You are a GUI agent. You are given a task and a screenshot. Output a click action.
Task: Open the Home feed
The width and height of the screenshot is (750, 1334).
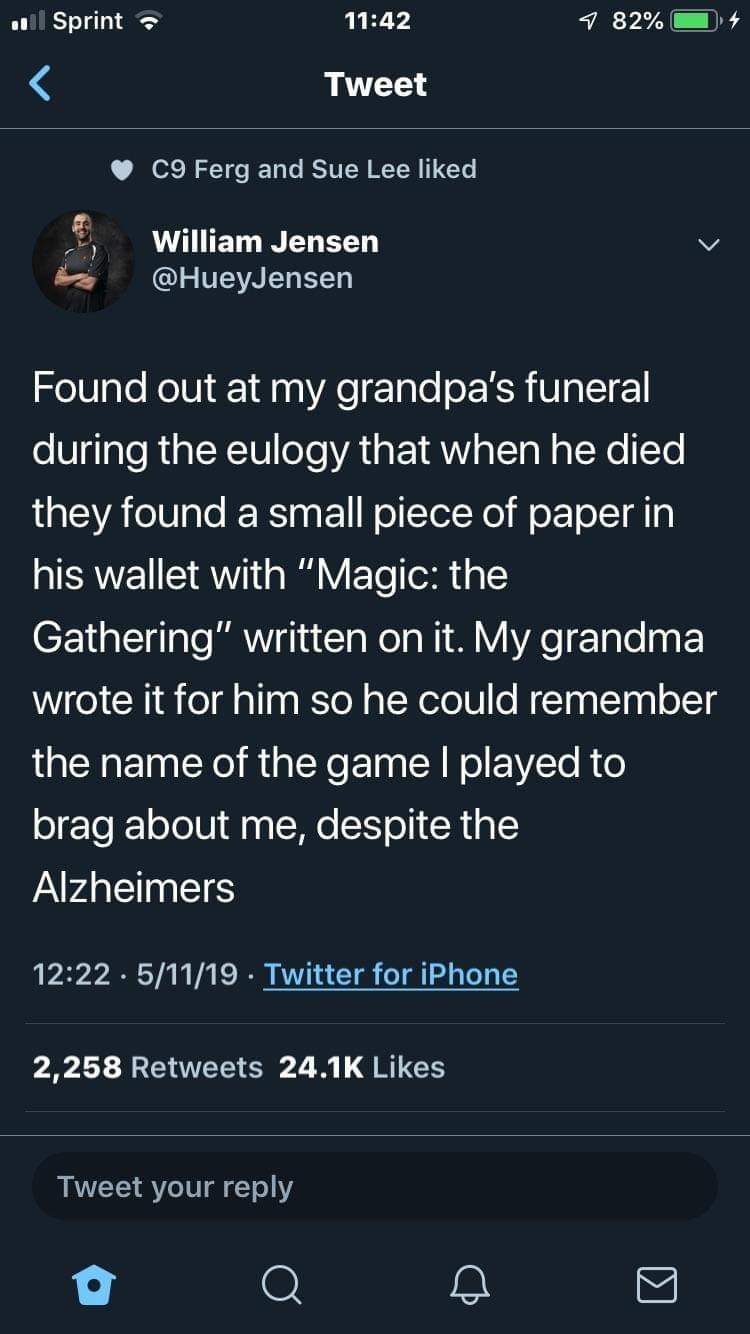pos(94,1286)
